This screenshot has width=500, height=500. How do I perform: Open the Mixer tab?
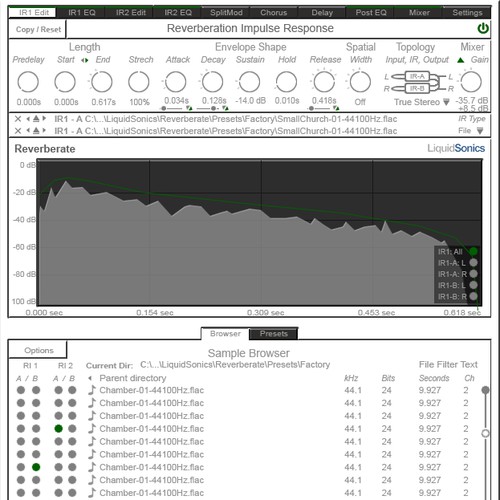point(419,13)
